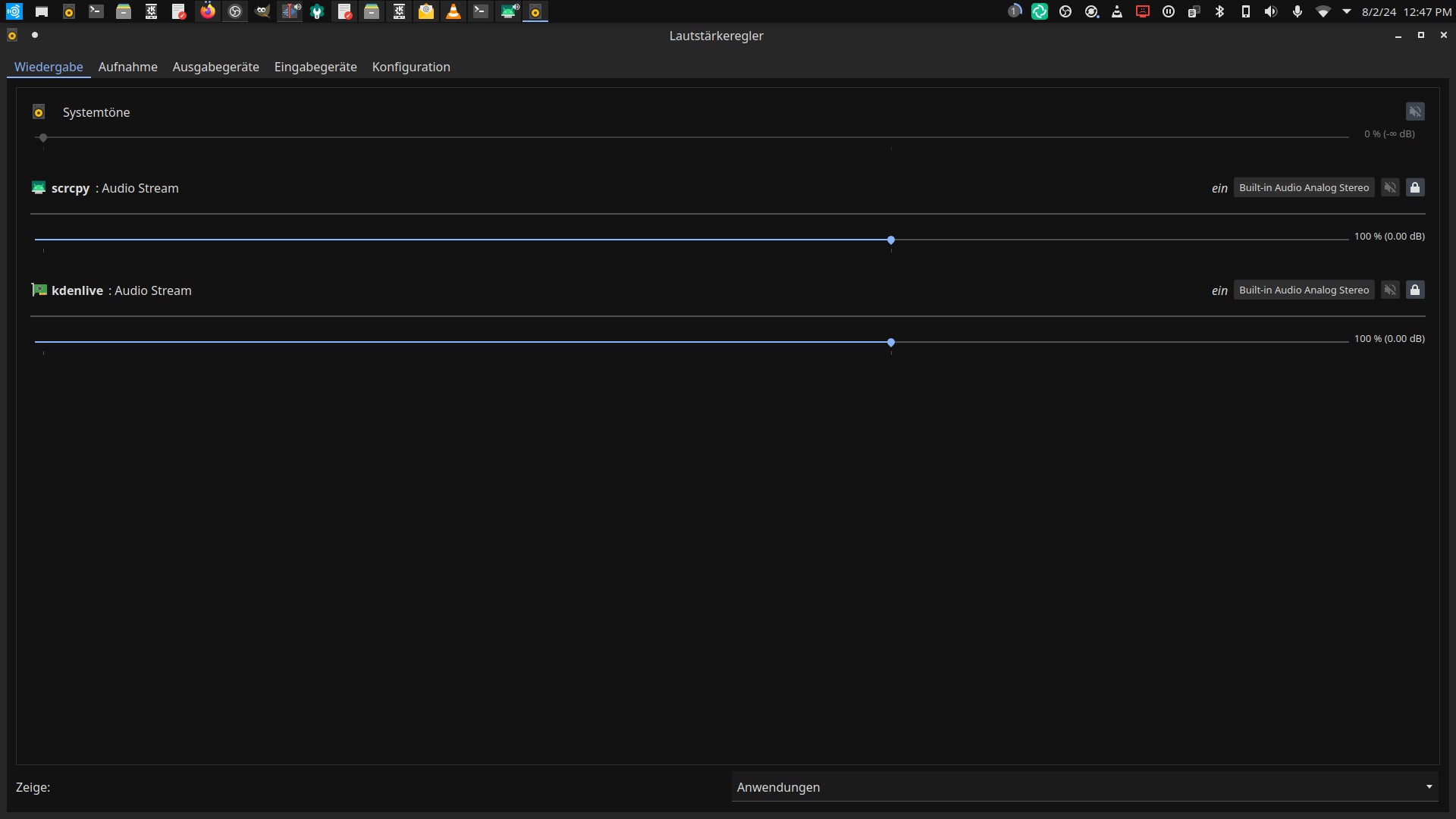Mute the Systemtöne stream
The image size is (1456, 819).
[1415, 111]
